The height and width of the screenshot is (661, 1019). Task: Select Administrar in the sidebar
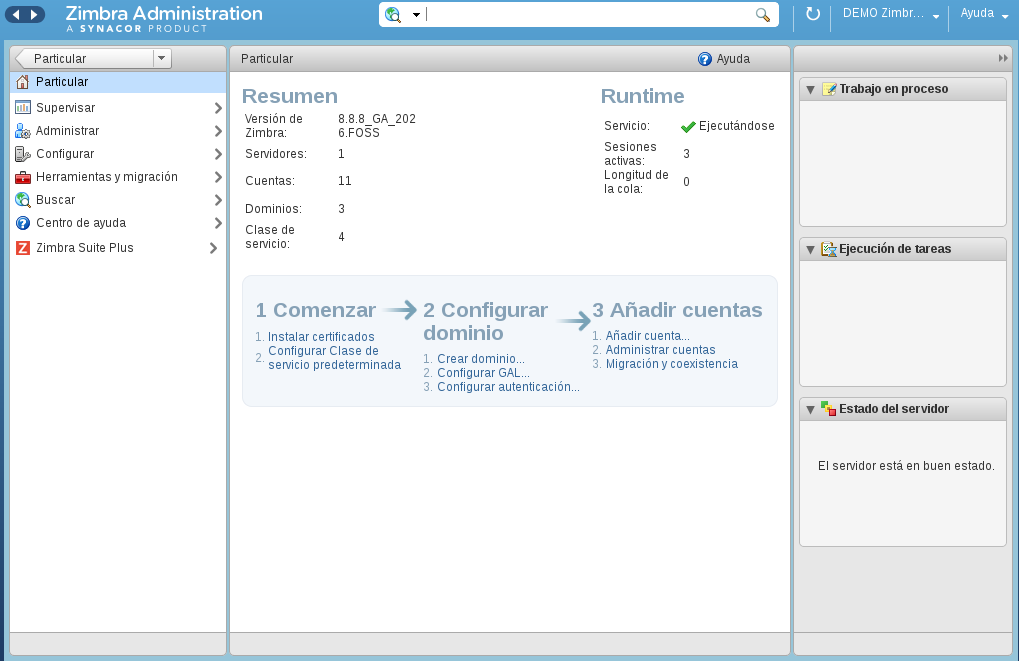pyautogui.click(x=68, y=131)
